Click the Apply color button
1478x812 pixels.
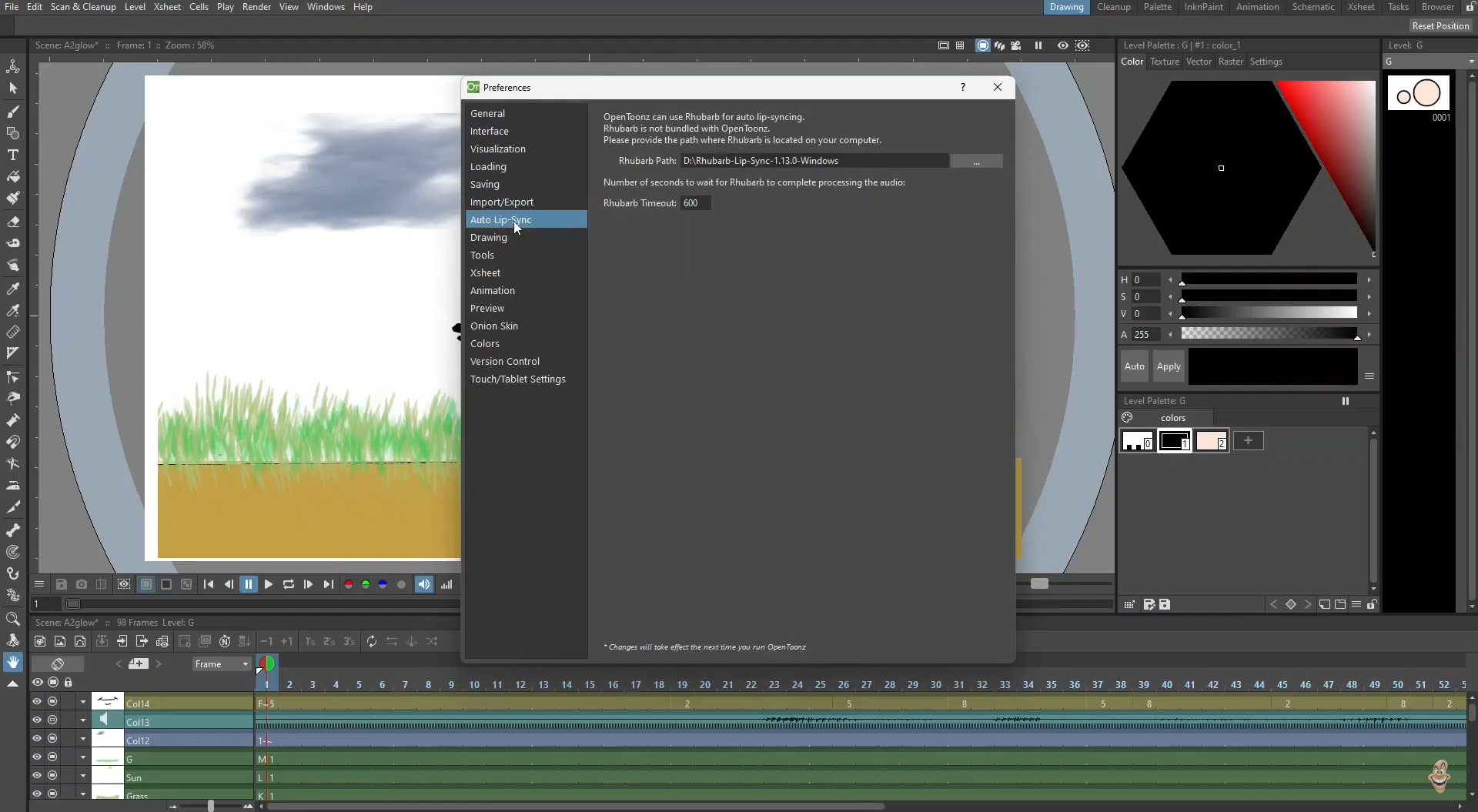[1168, 367]
